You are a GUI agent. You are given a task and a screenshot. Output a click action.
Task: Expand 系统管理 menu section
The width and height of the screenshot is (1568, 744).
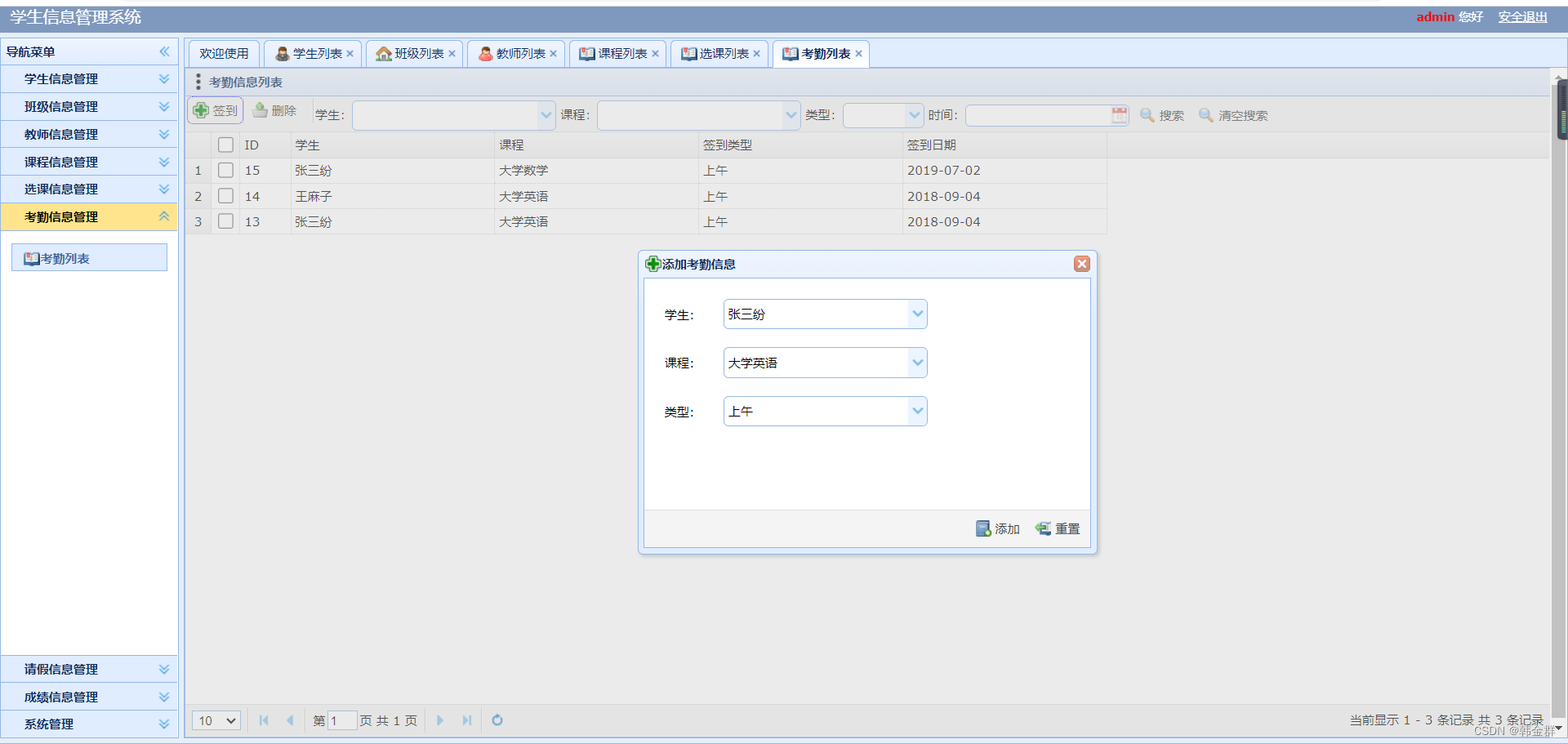coord(89,724)
